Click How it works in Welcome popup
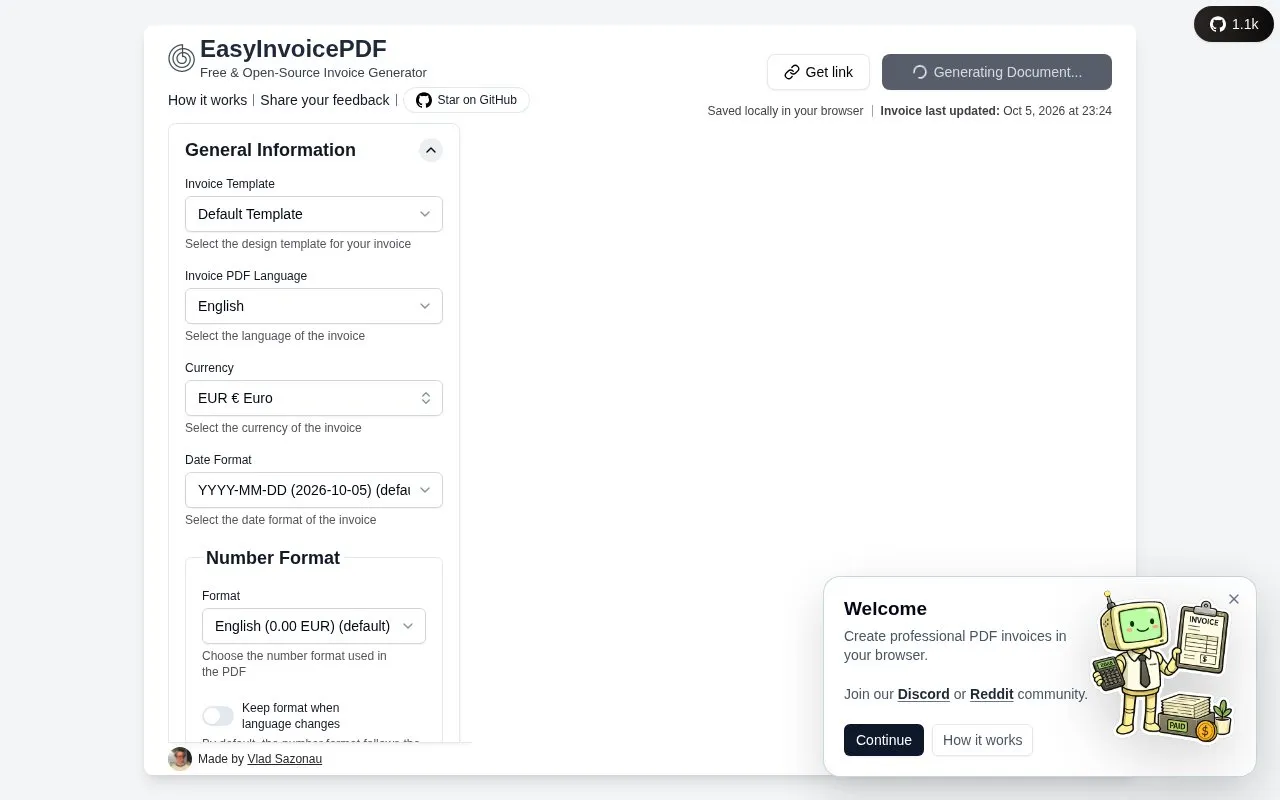Viewport: 1280px width, 800px height. coord(982,740)
